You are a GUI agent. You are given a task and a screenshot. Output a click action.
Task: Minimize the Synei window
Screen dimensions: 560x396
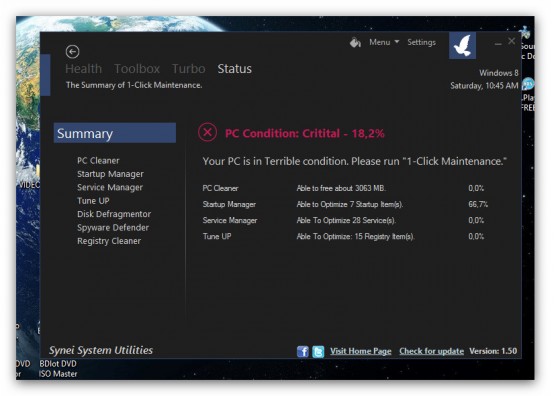(x=498, y=44)
